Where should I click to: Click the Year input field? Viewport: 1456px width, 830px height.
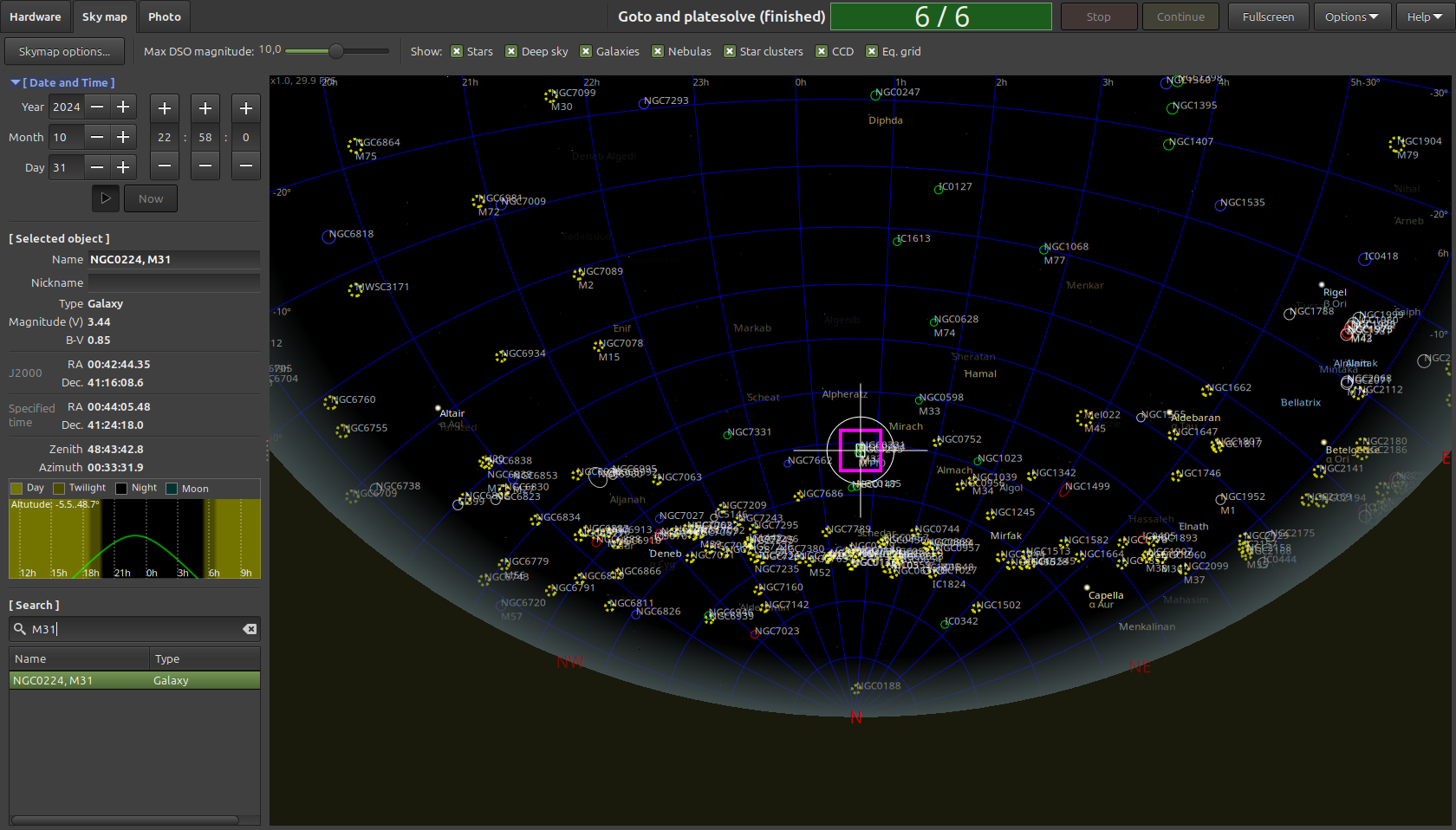click(x=67, y=107)
